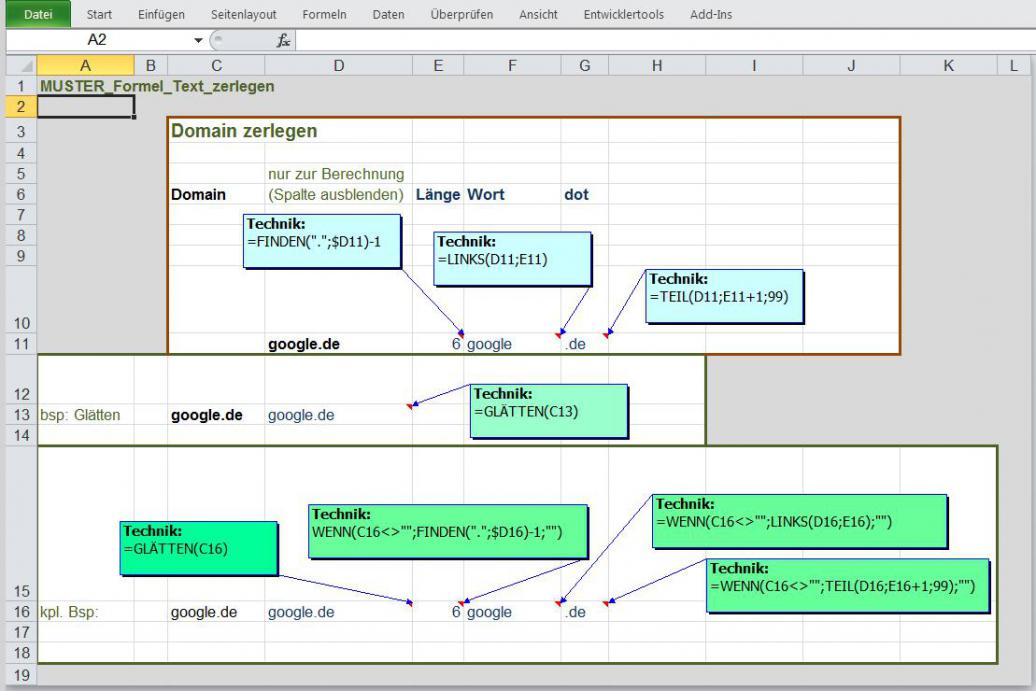This screenshot has height=691, width=1036.
Task: Select row 3 header
Action: (21, 131)
